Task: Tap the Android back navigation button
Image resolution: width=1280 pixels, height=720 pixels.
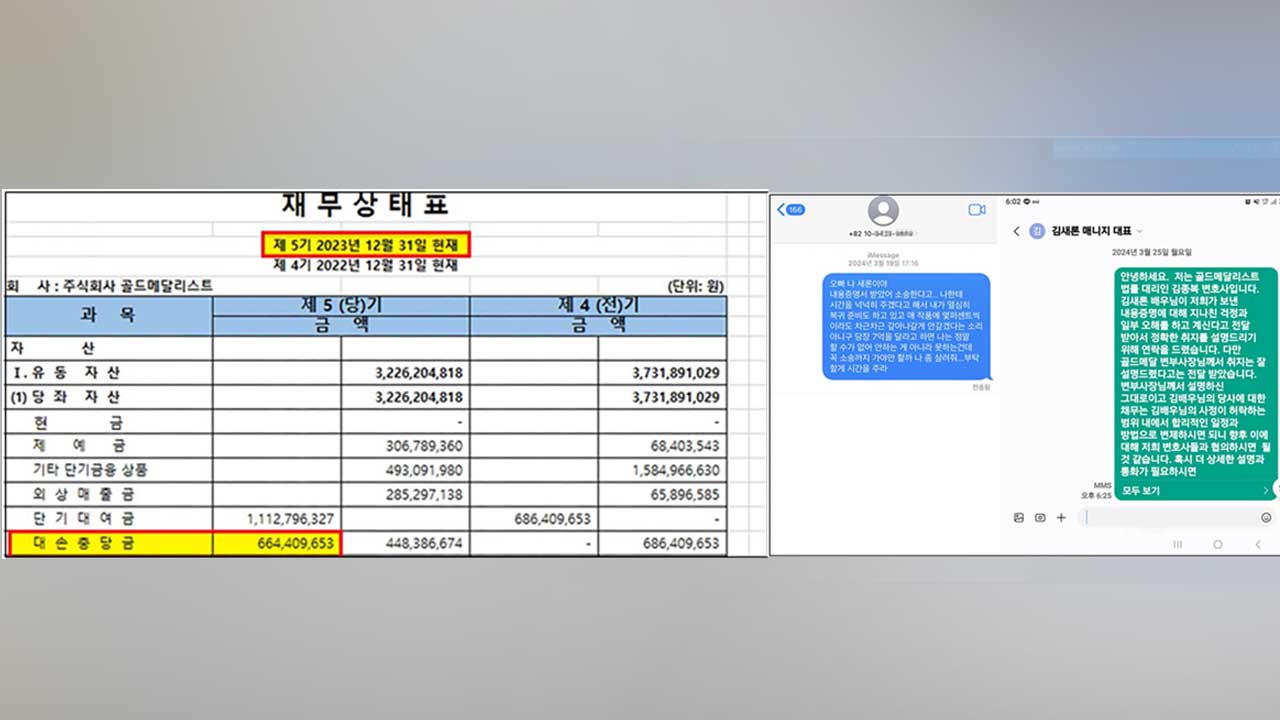Action: [1257, 544]
